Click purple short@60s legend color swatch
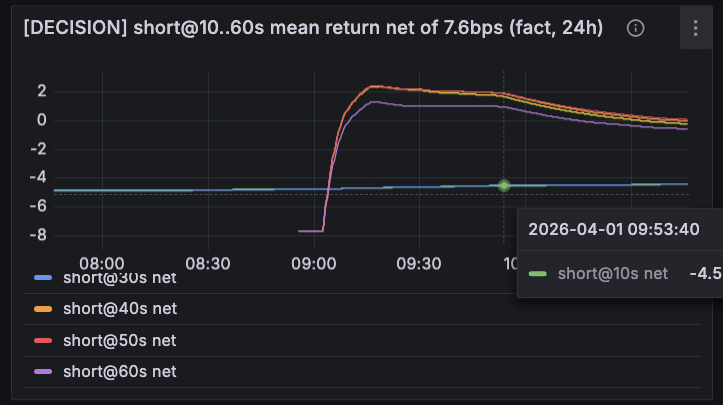The image size is (723, 405). coord(42,371)
